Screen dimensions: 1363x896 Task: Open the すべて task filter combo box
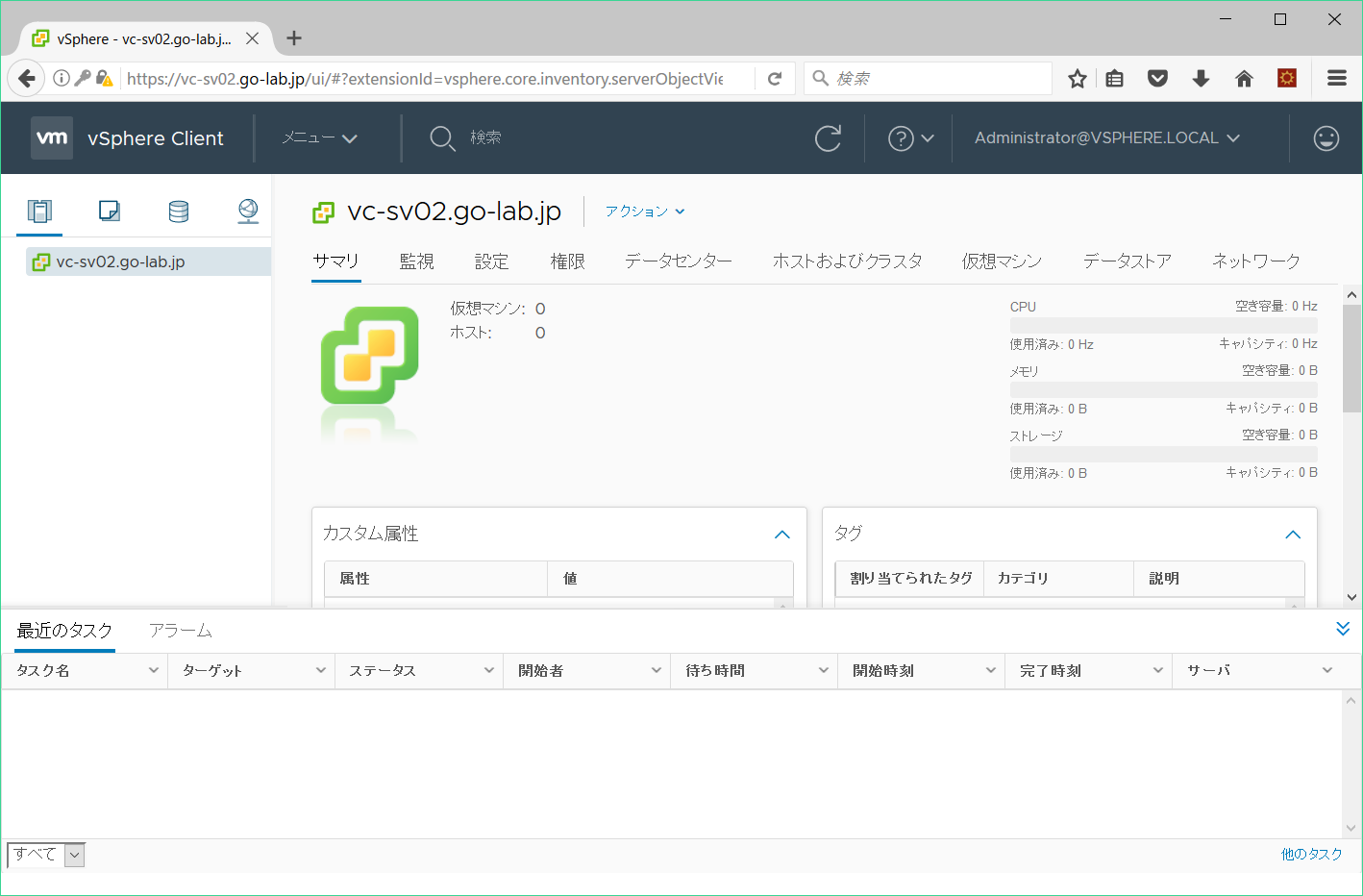coord(46,855)
